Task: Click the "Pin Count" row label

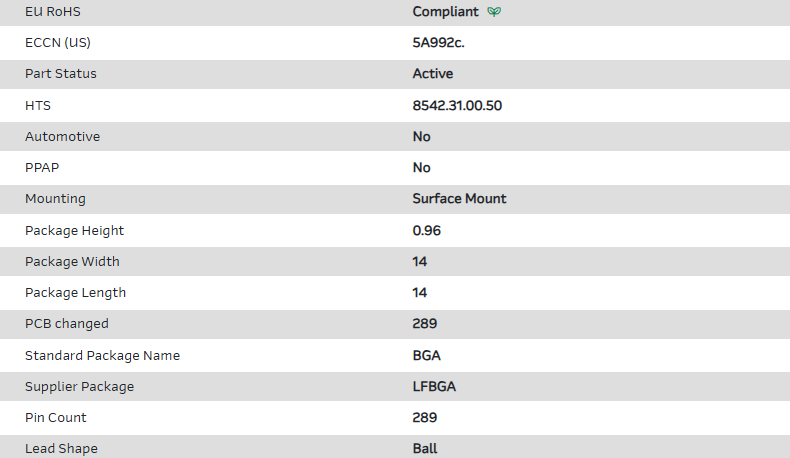Action: point(56,417)
